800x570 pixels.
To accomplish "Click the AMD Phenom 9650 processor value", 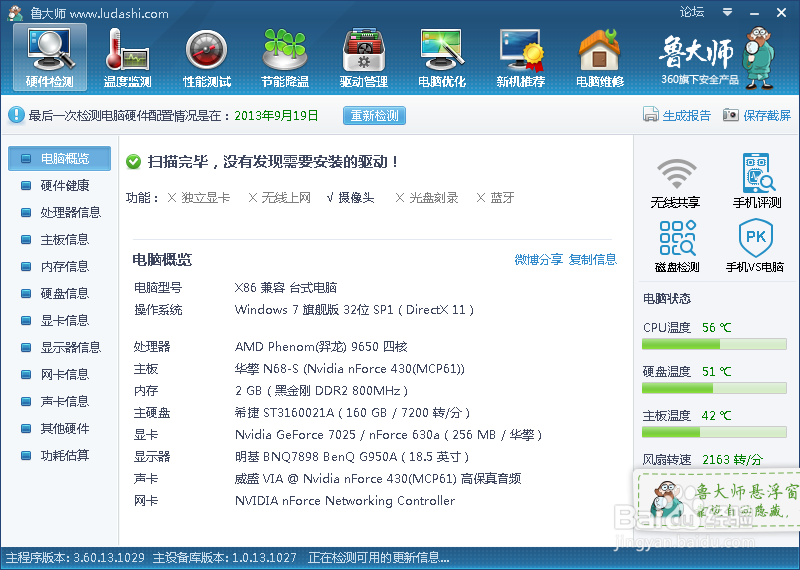I will (x=321, y=347).
